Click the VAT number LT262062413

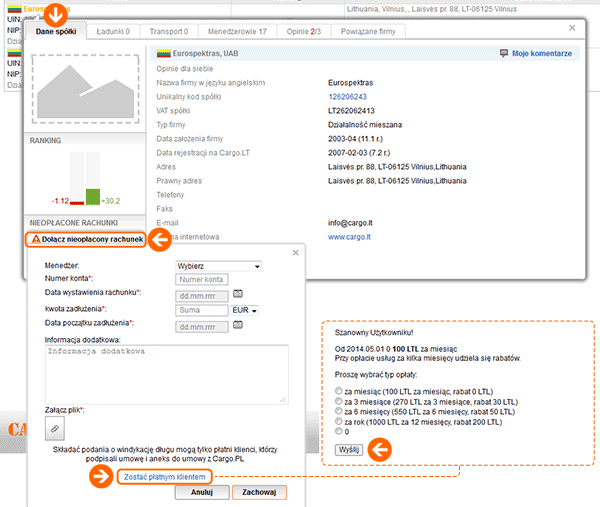tap(351, 111)
